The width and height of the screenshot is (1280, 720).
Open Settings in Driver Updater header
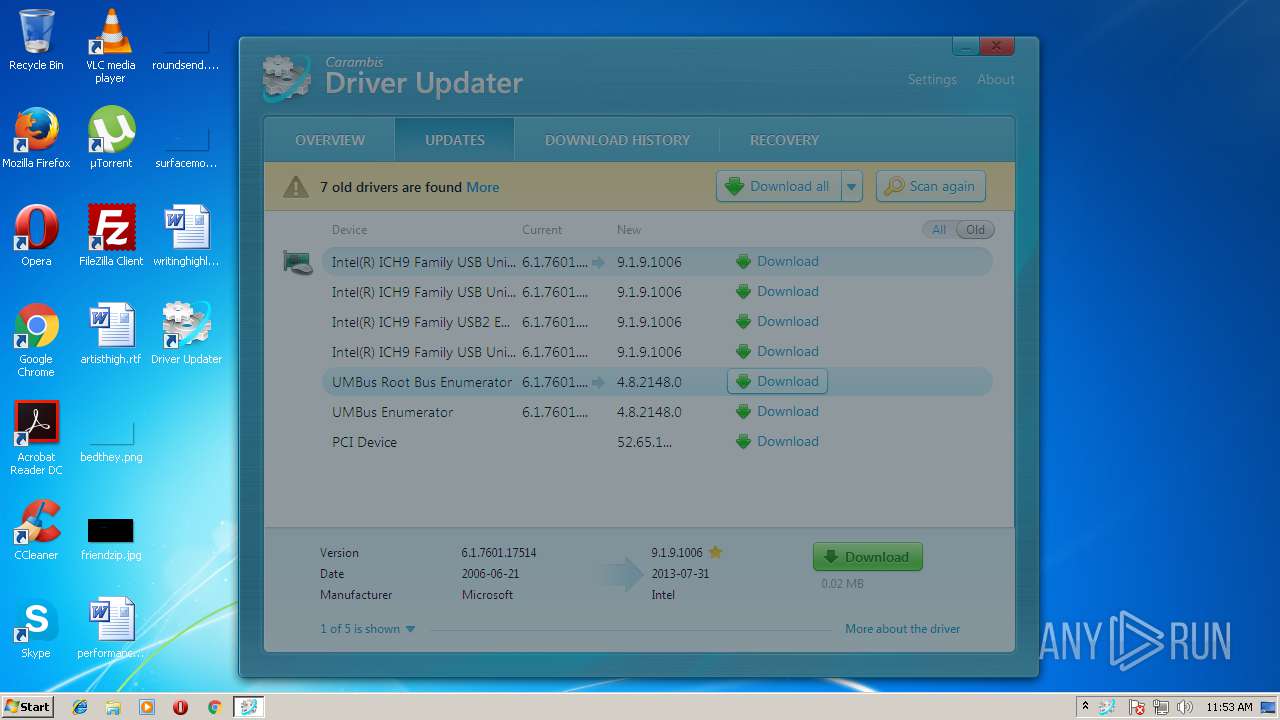click(x=932, y=79)
